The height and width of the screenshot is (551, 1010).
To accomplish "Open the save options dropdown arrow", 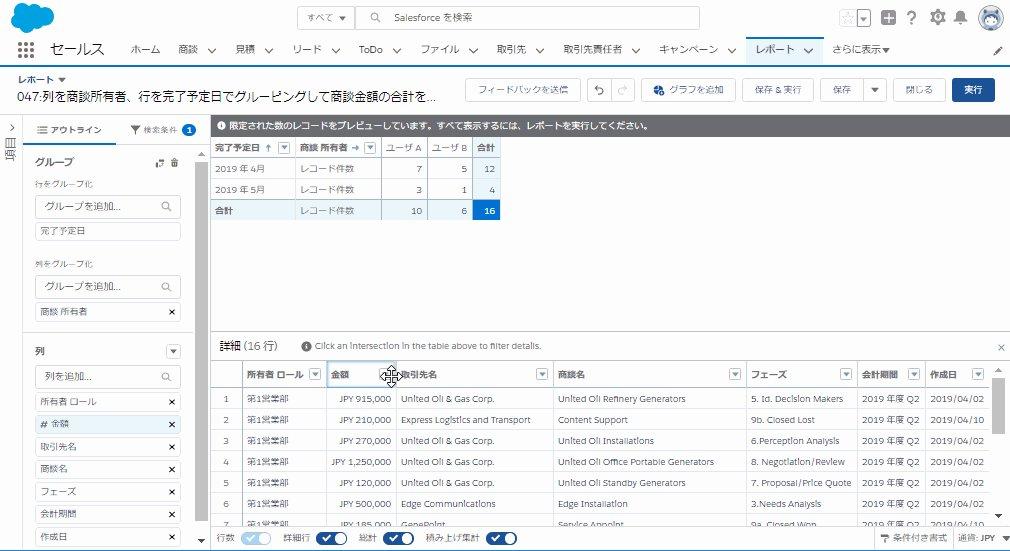I will pos(875,90).
